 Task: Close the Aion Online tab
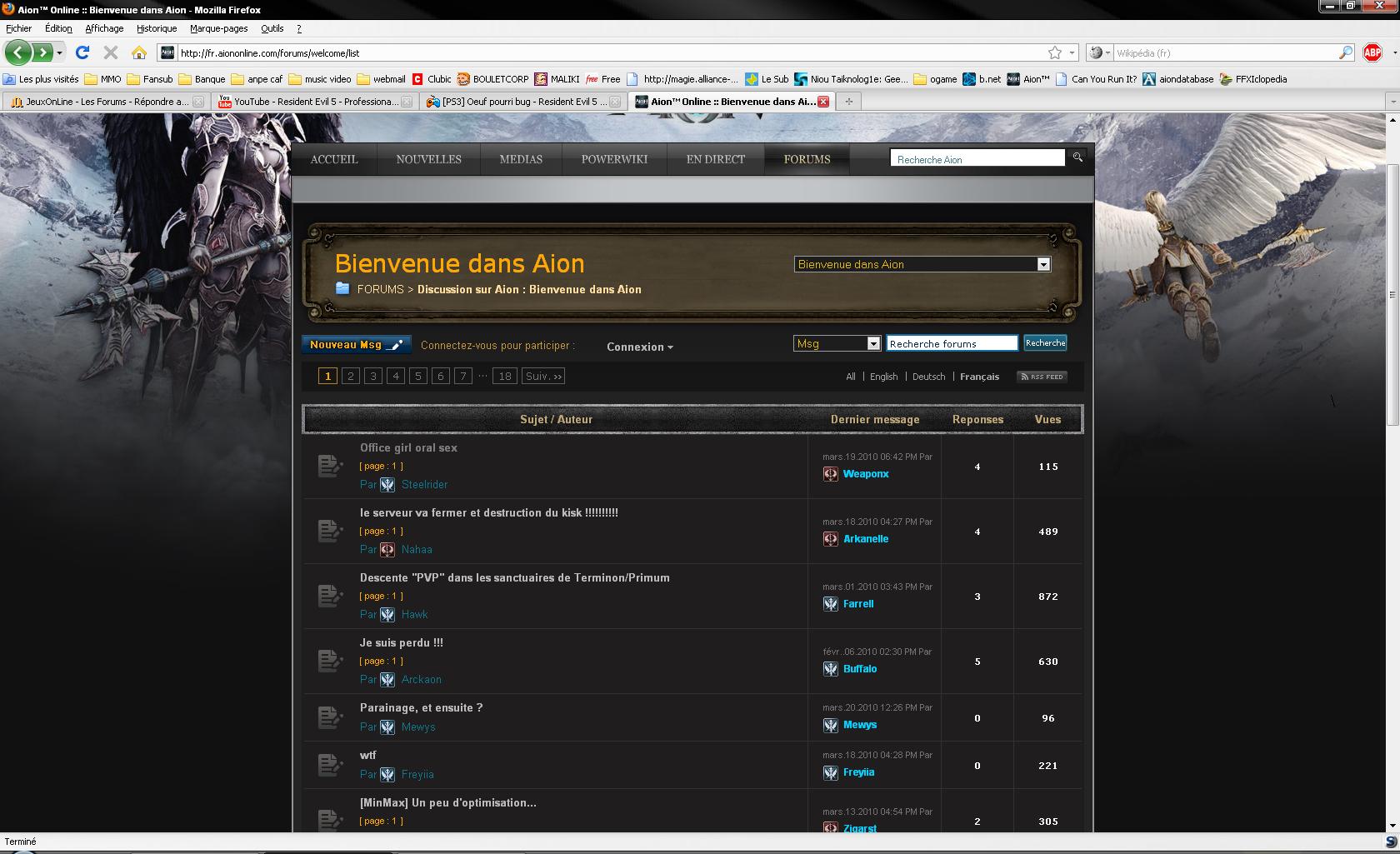click(x=823, y=102)
